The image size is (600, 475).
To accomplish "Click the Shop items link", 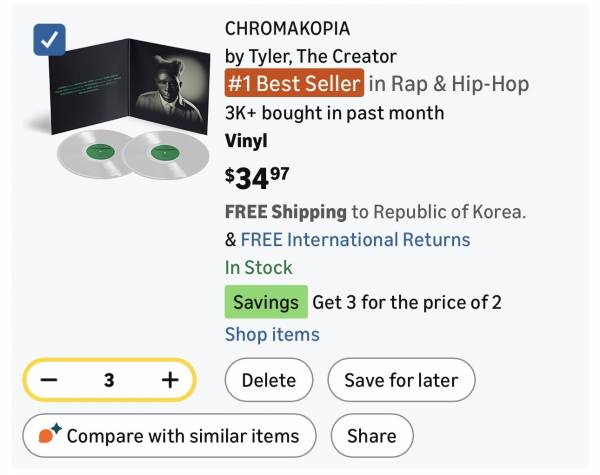I will point(272,334).
